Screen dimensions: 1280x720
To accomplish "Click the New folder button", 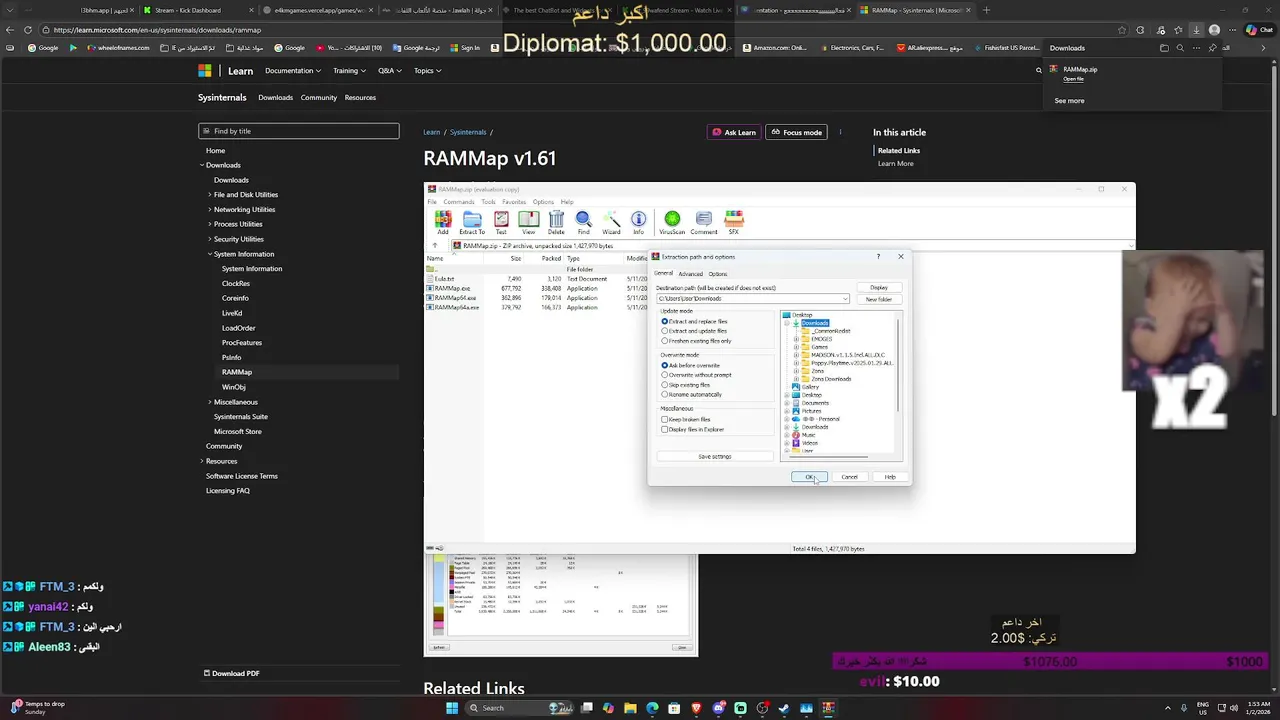I will pyautogui.click(x=879, y=299).
